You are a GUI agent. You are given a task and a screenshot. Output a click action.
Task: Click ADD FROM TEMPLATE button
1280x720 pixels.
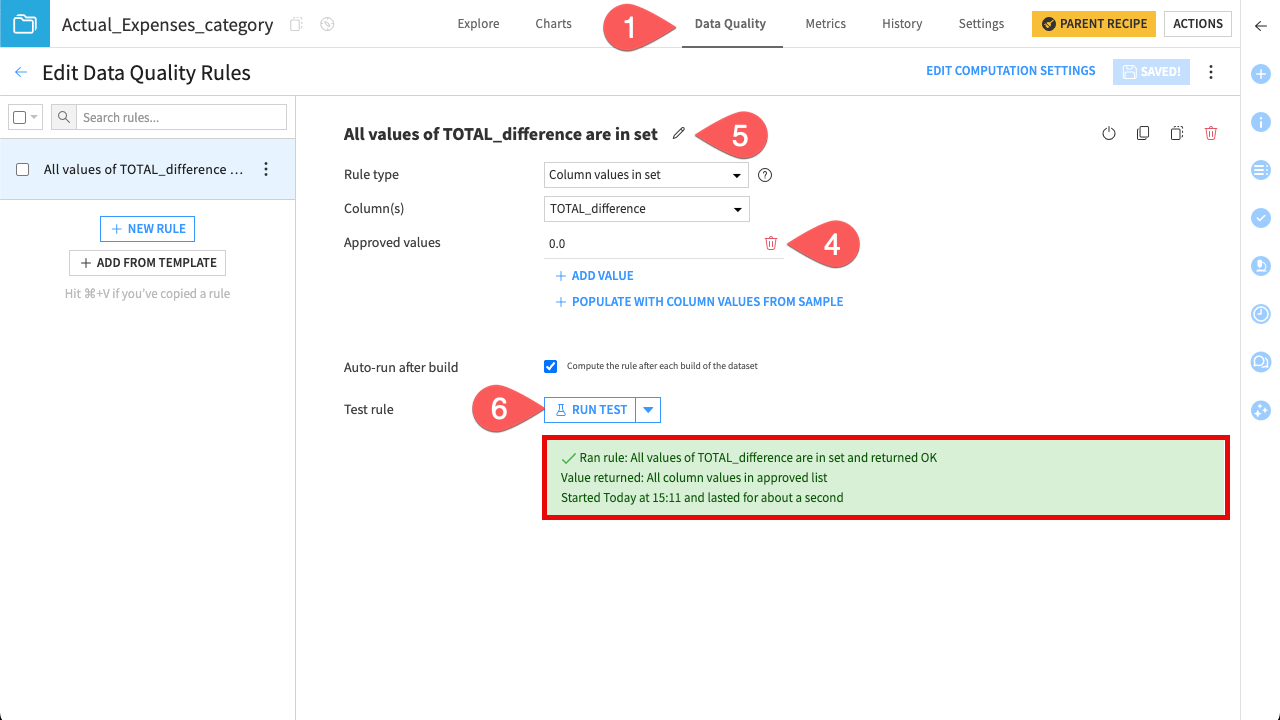[147, 262]
